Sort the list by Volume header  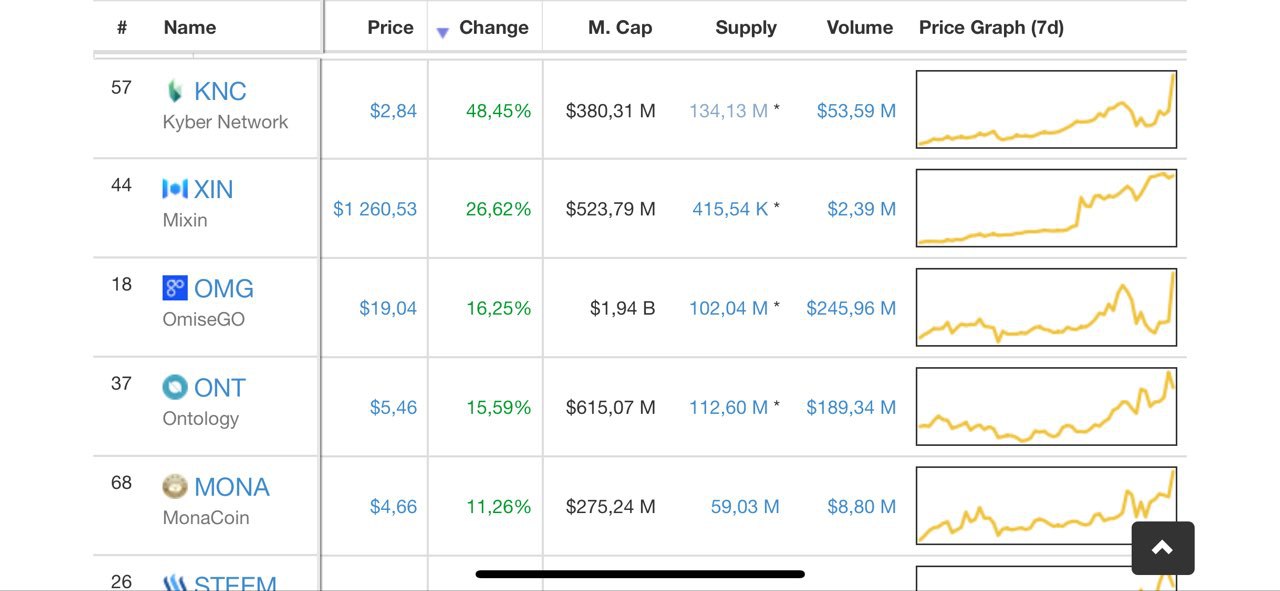(x=860, y=28)
